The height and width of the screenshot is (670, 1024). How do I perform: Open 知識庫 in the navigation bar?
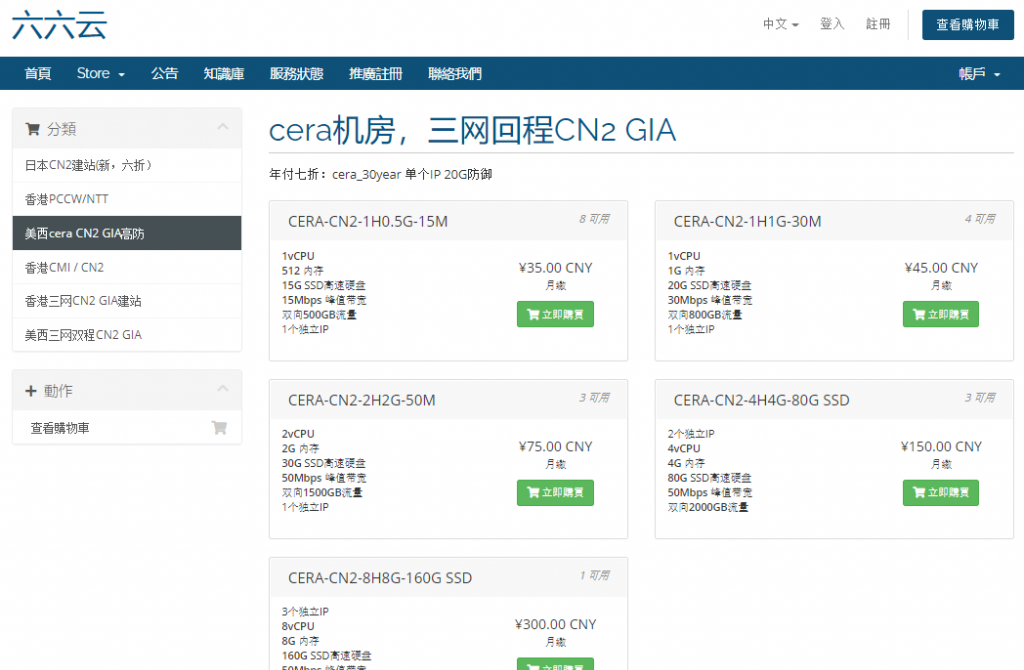coord(223,73)
